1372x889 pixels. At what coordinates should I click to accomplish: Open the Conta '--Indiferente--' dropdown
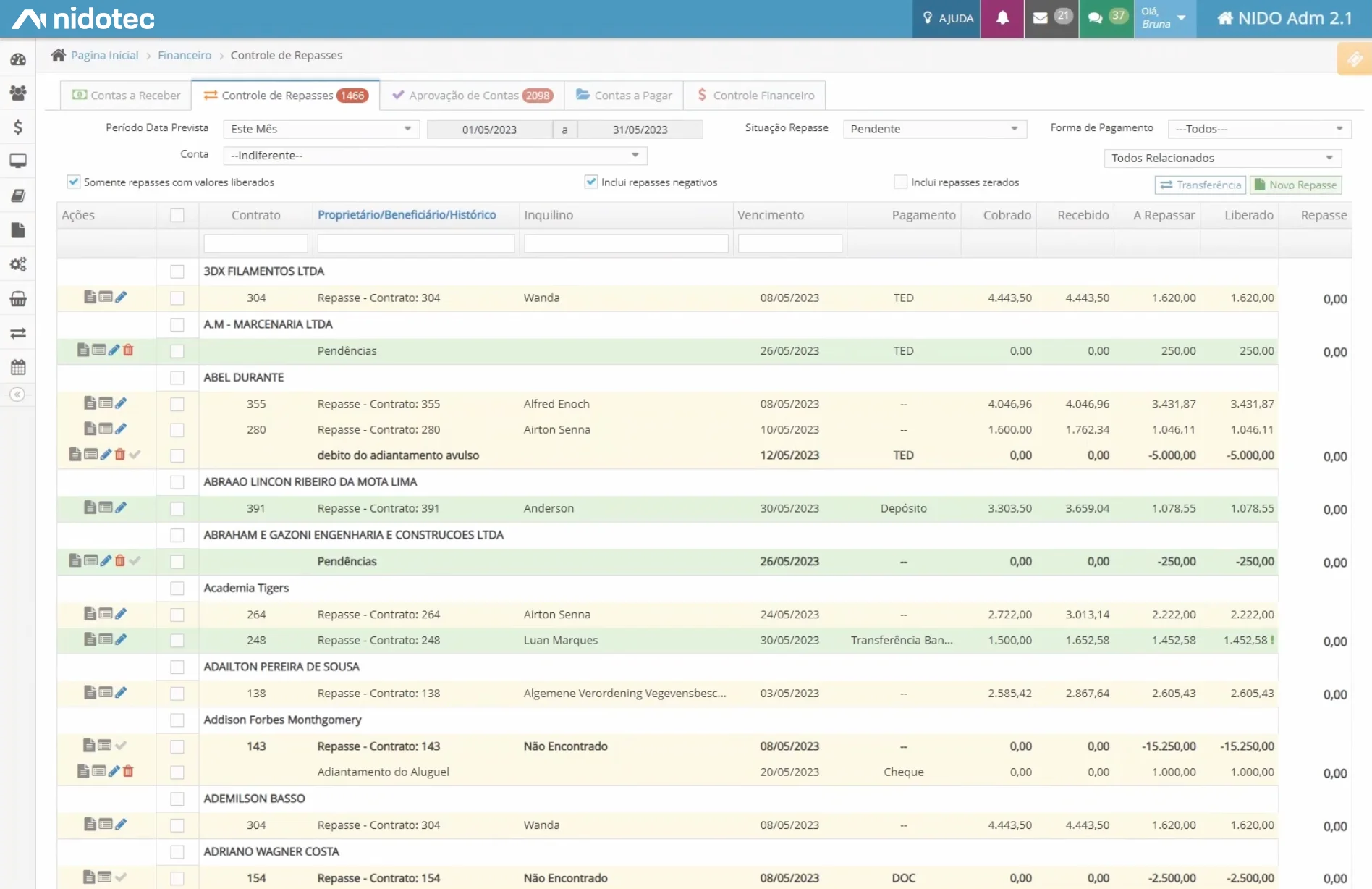[435, 156]
